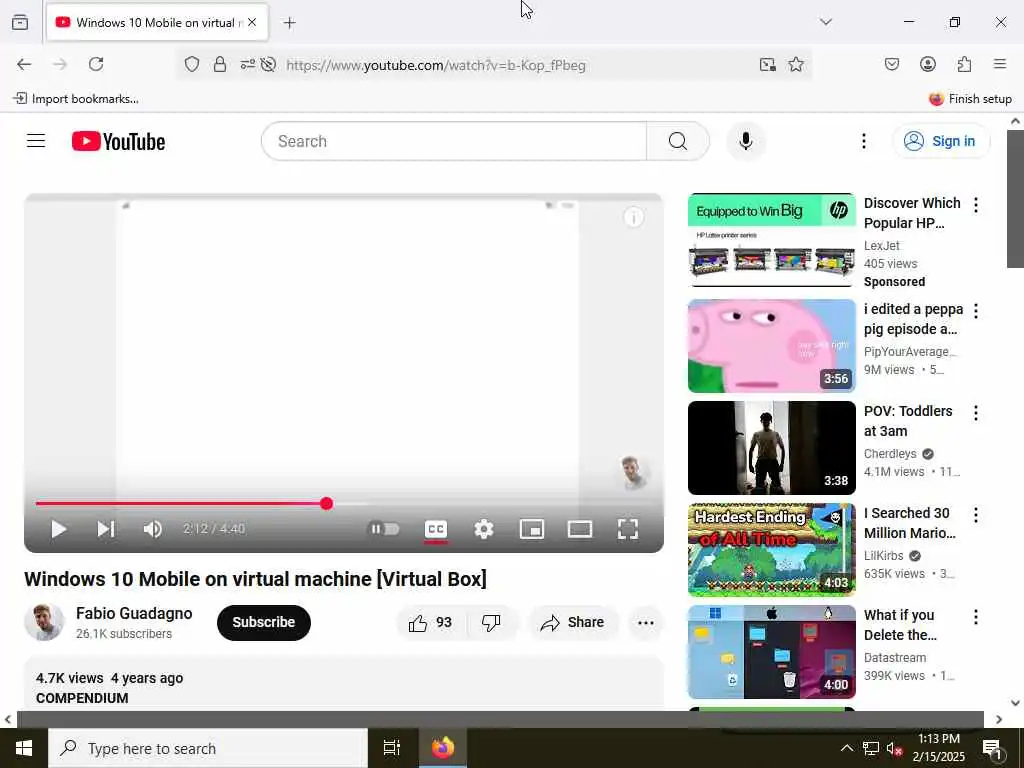
Task: Click the Share button
Action: point(573,623)
